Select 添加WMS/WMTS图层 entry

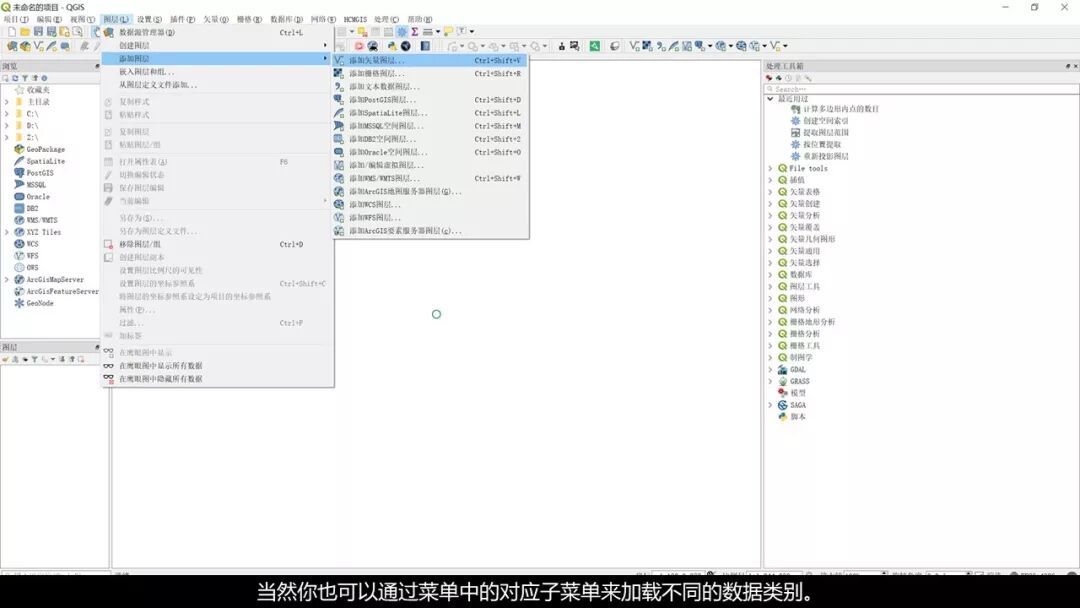click(x=430, y=178)
